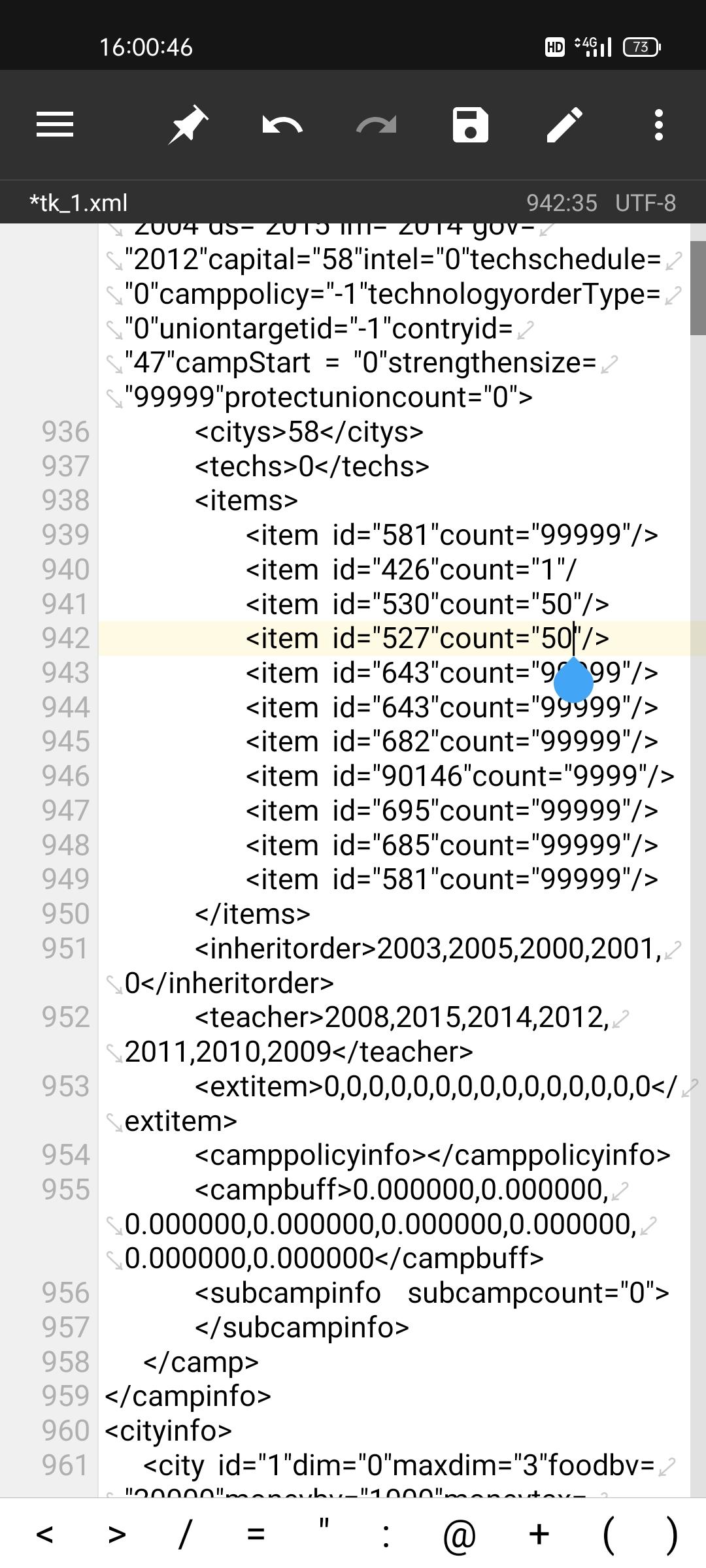The width and height of the screenshot is (706, 1568).
Task: Select the *tk_1.xml file tab
Action: (x=78, y=203)
